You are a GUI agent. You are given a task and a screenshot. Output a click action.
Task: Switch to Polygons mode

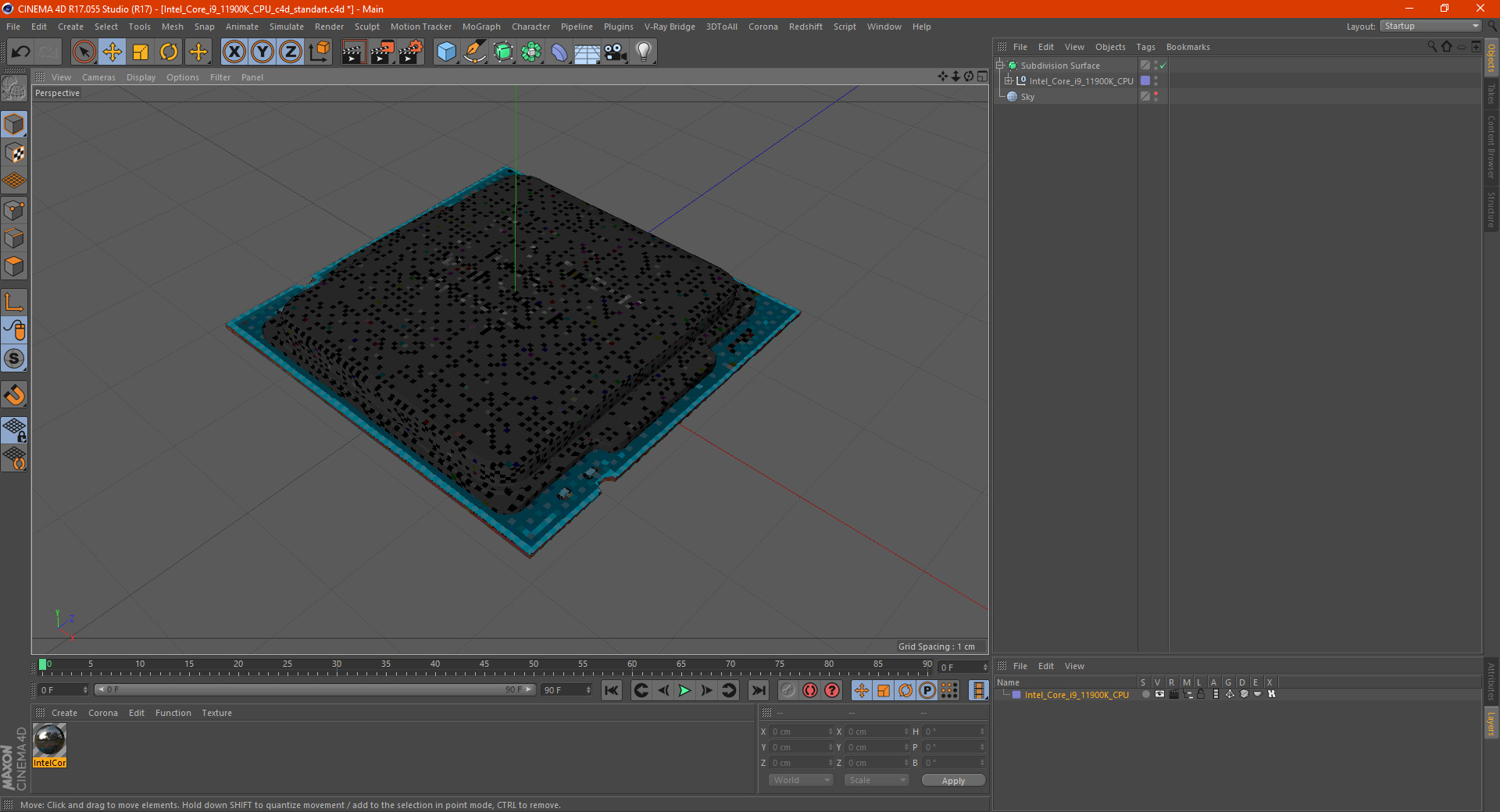pyautogui.click(x=14, y=266)
